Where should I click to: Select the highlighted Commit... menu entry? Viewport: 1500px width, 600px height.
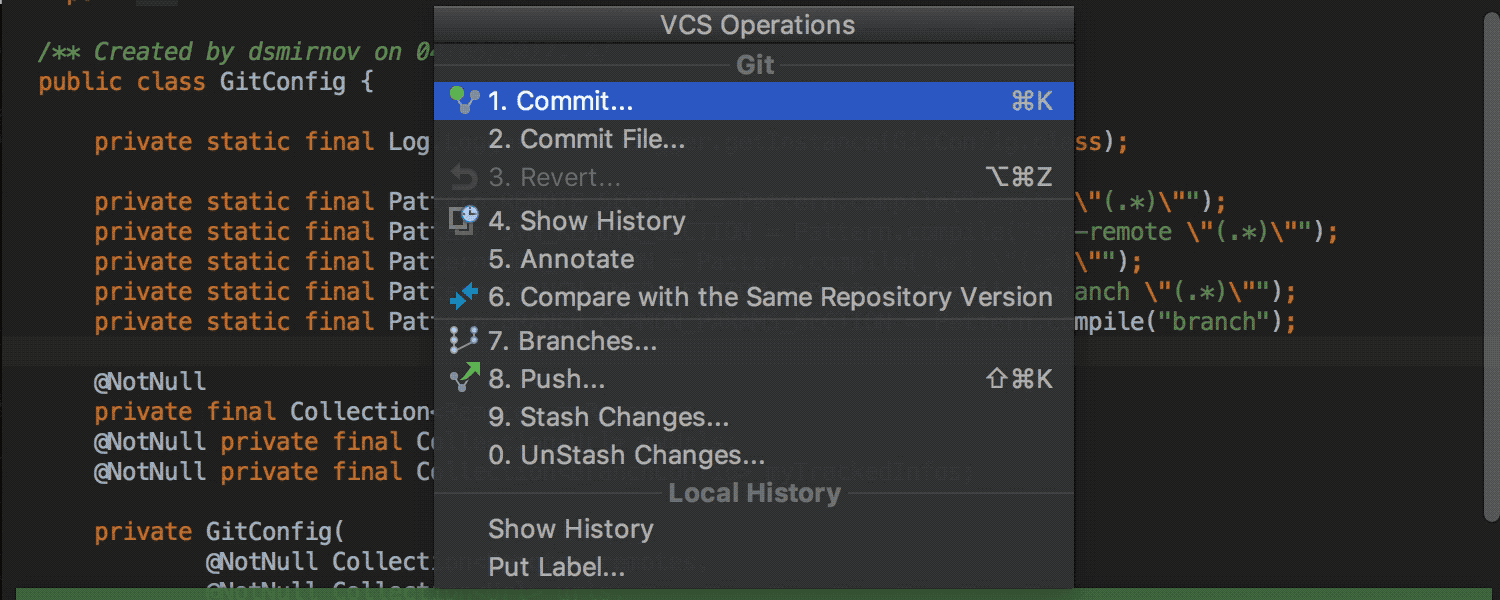coord(754,101)
